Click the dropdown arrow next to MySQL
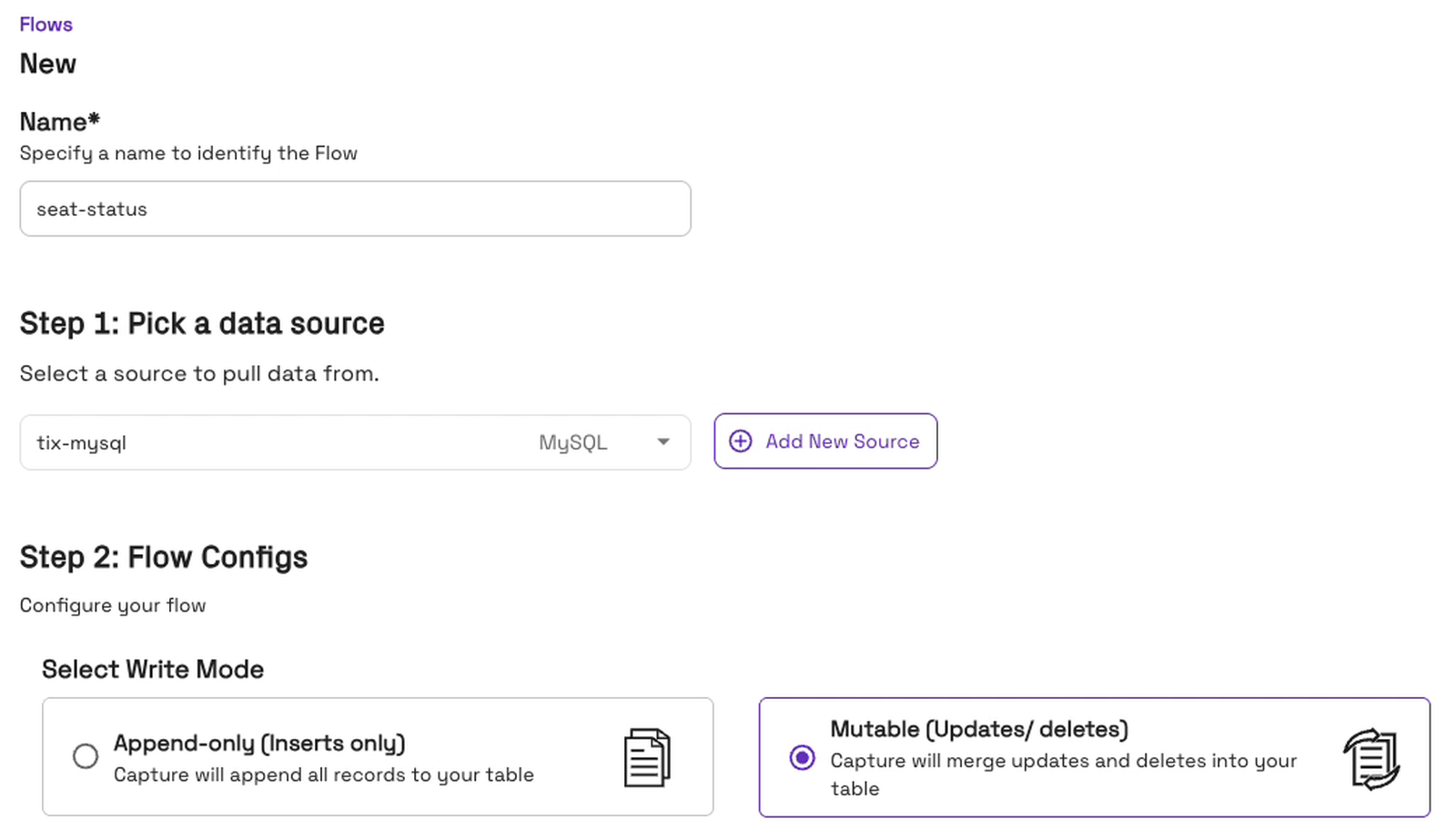The height and width of the screenshot is (840, 1456). 663,442
